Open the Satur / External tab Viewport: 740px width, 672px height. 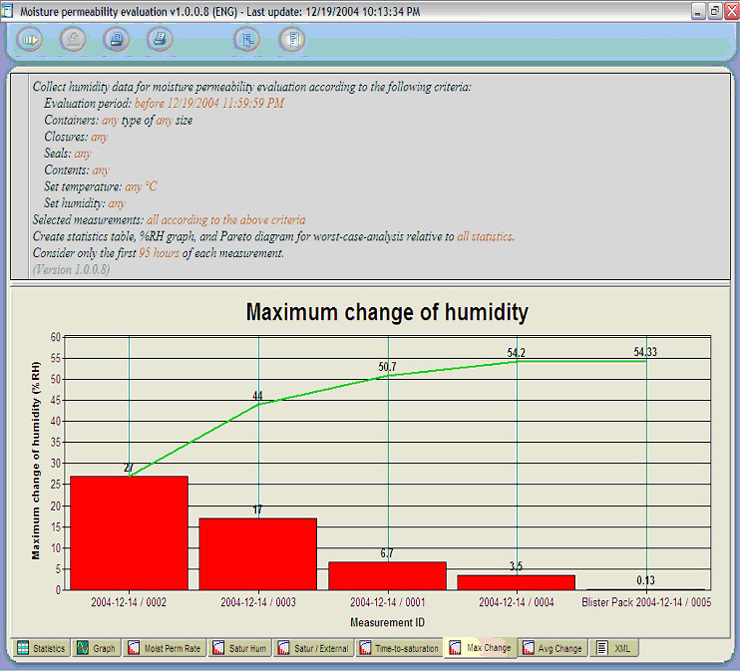[313, 648]
